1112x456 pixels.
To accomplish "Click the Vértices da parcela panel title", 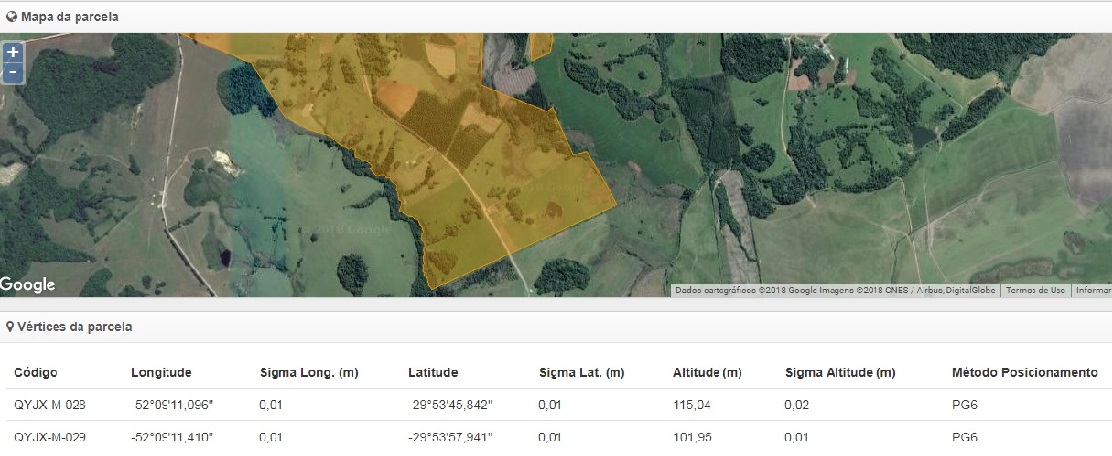I will (x=74, y=327).
